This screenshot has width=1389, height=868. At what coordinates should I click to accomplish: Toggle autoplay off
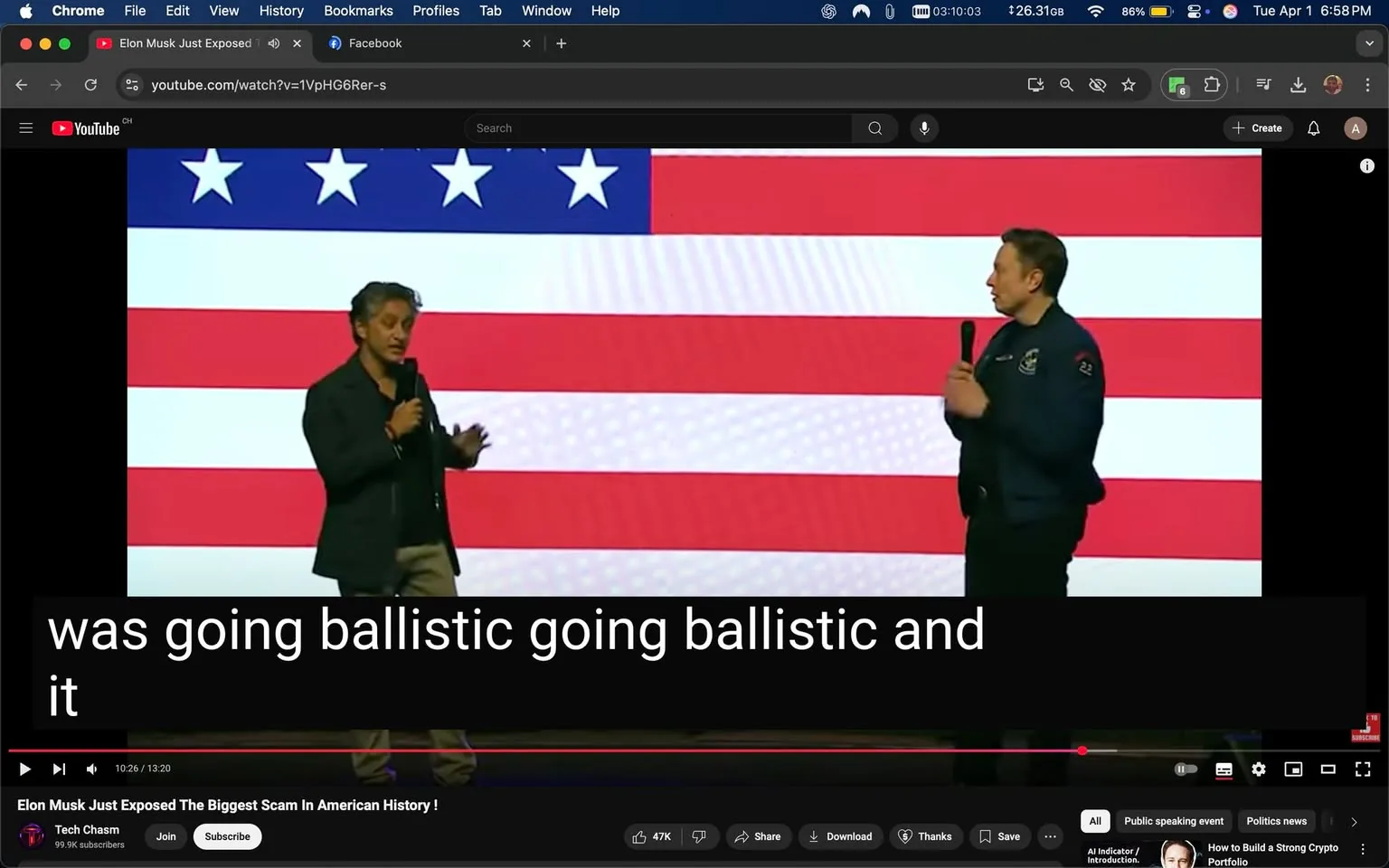coord(1186,769)
